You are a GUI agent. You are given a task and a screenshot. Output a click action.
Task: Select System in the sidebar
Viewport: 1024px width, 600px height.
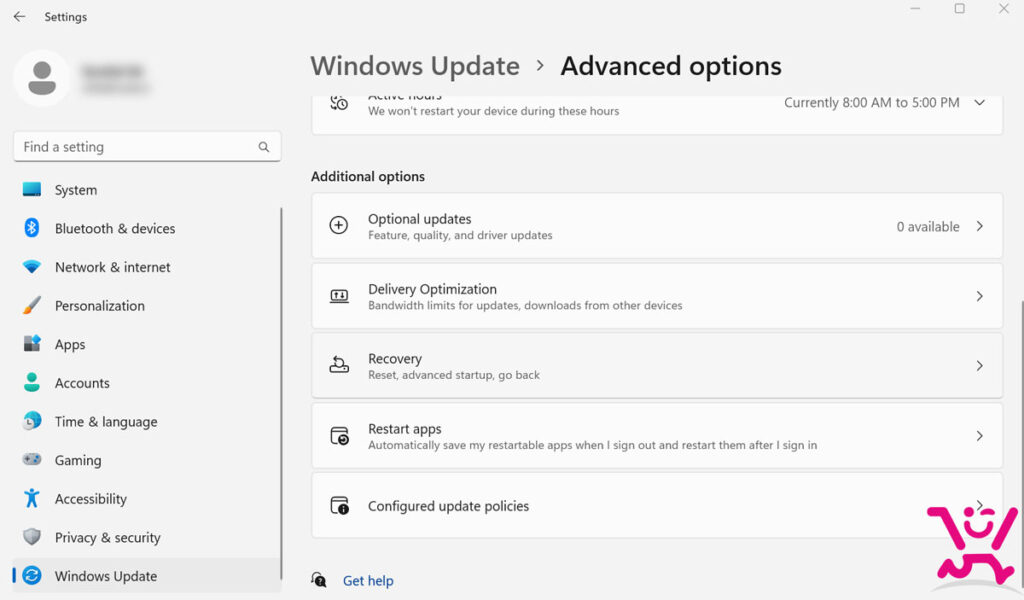click(146, 190)
